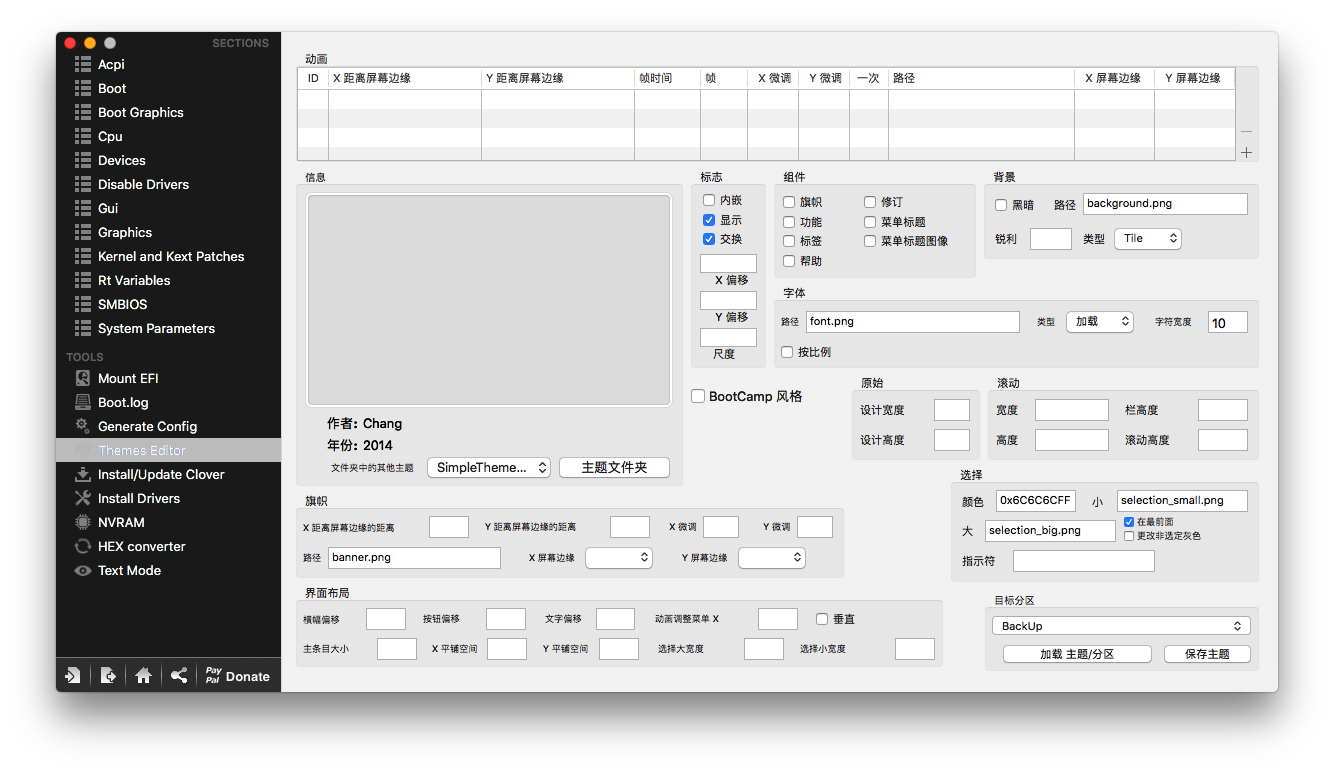Open the NVRAM chip icon

(83, 522)
